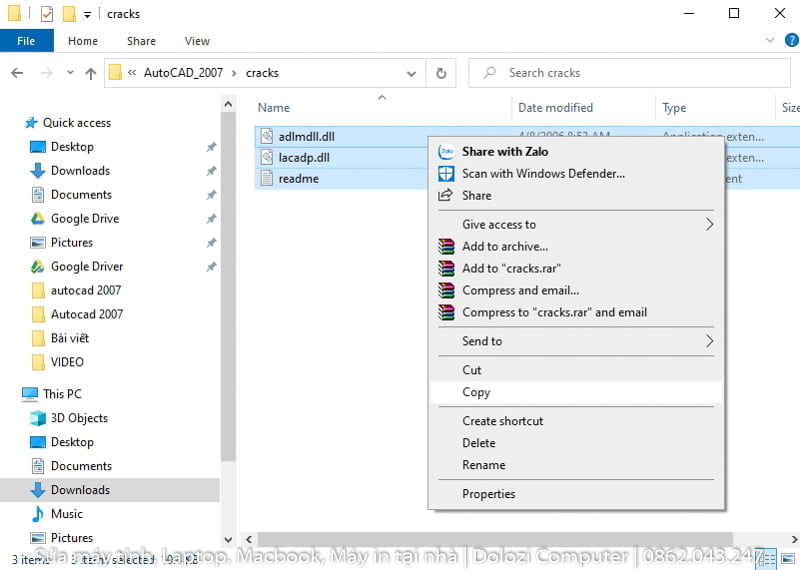
Task: Click the Refresh button beside address bar
Action: click(x=441, y=73)
